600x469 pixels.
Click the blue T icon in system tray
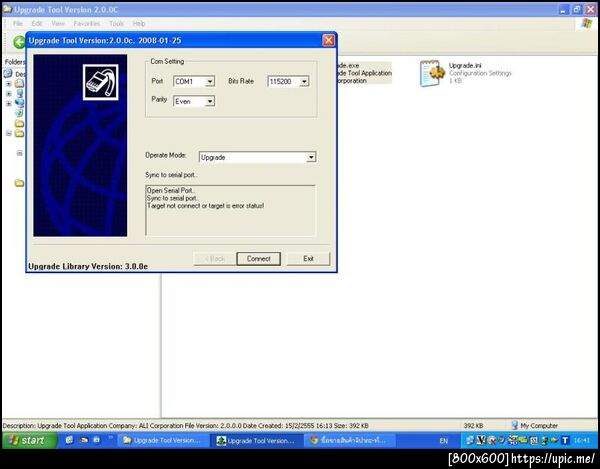click(565, 440)
